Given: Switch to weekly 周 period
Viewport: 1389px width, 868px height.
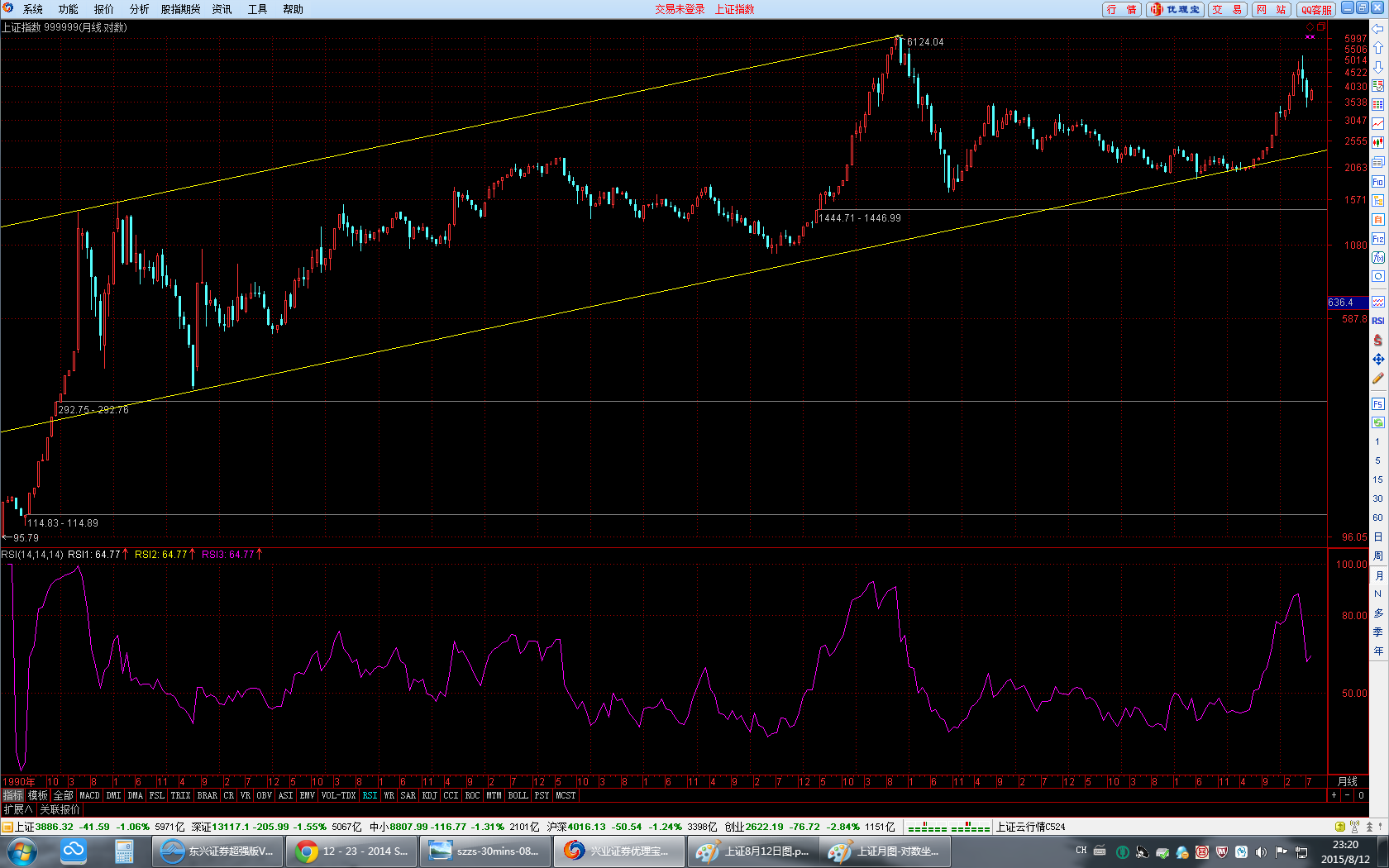Looking at the screenshot, I should [1377, 556].
